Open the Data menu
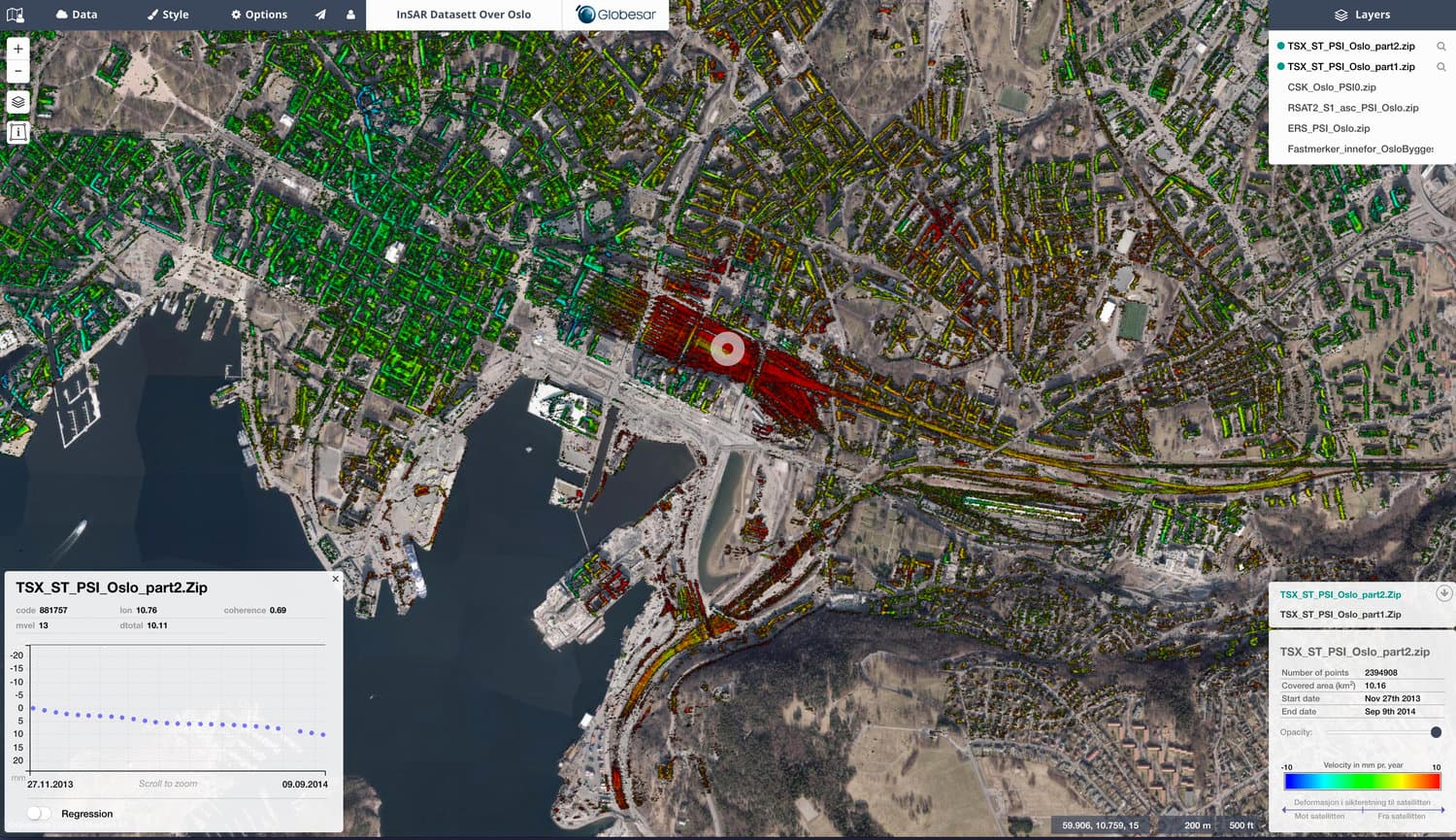This screenshot has height=840, width=1456. click(76, 14)
